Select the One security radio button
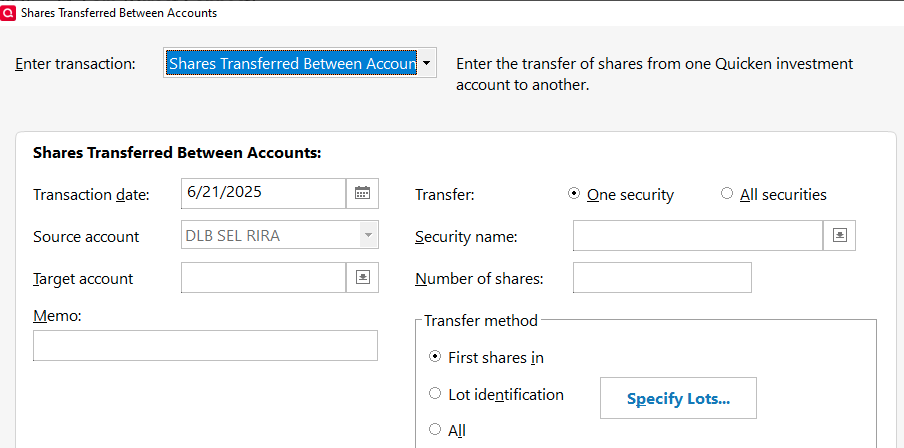904x448 pixels. [x=574, y=194]
